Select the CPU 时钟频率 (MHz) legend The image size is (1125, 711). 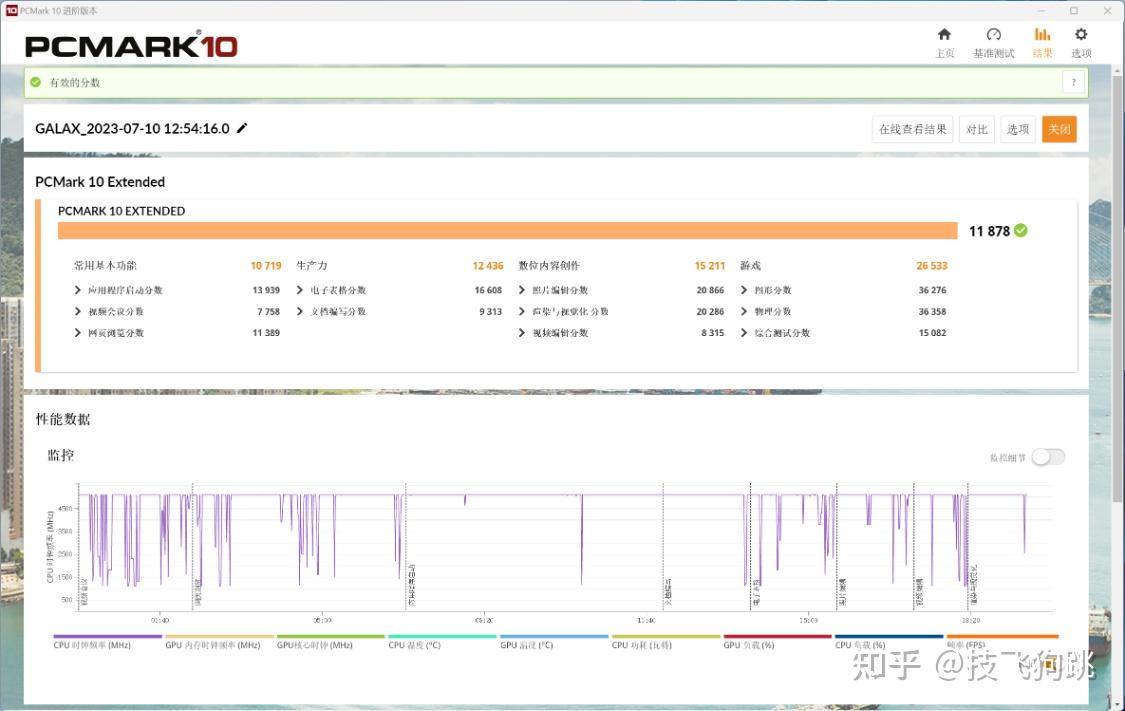(108, 642)
